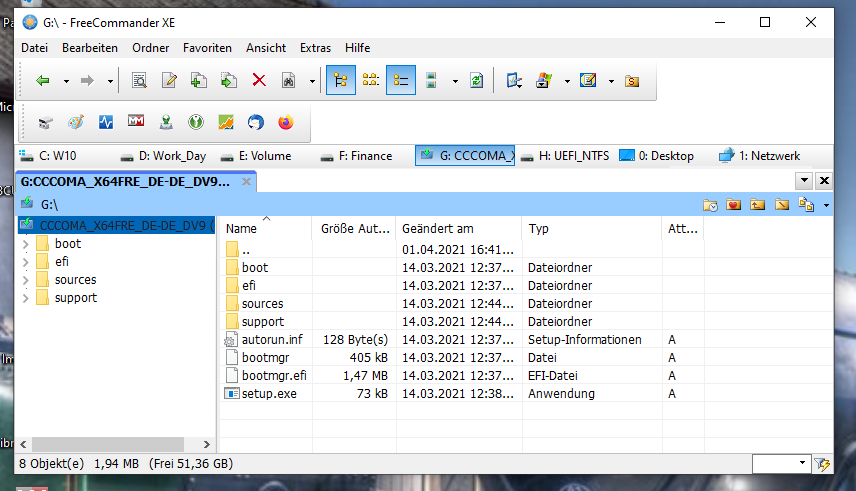Click the thumbnails view icon

[431, 81]
